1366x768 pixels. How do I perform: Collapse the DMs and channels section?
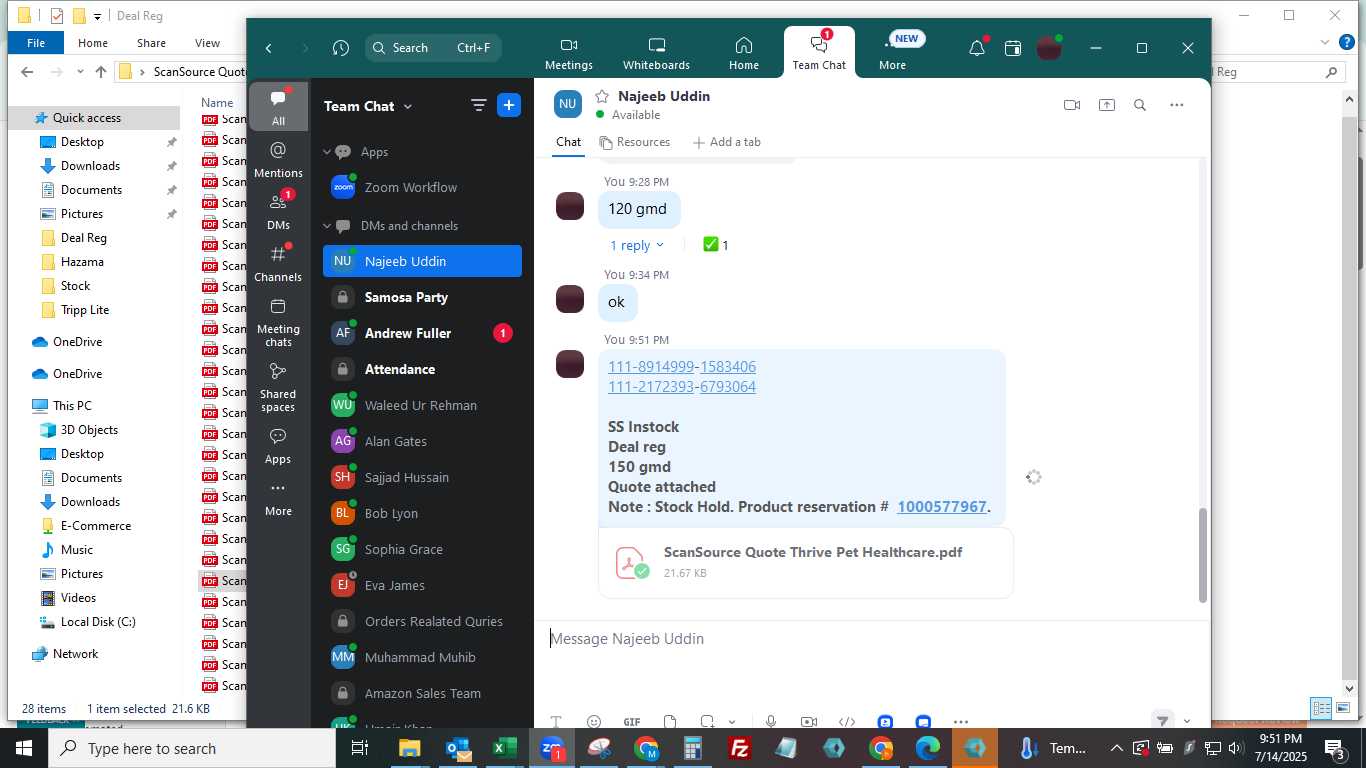(327, 226)
